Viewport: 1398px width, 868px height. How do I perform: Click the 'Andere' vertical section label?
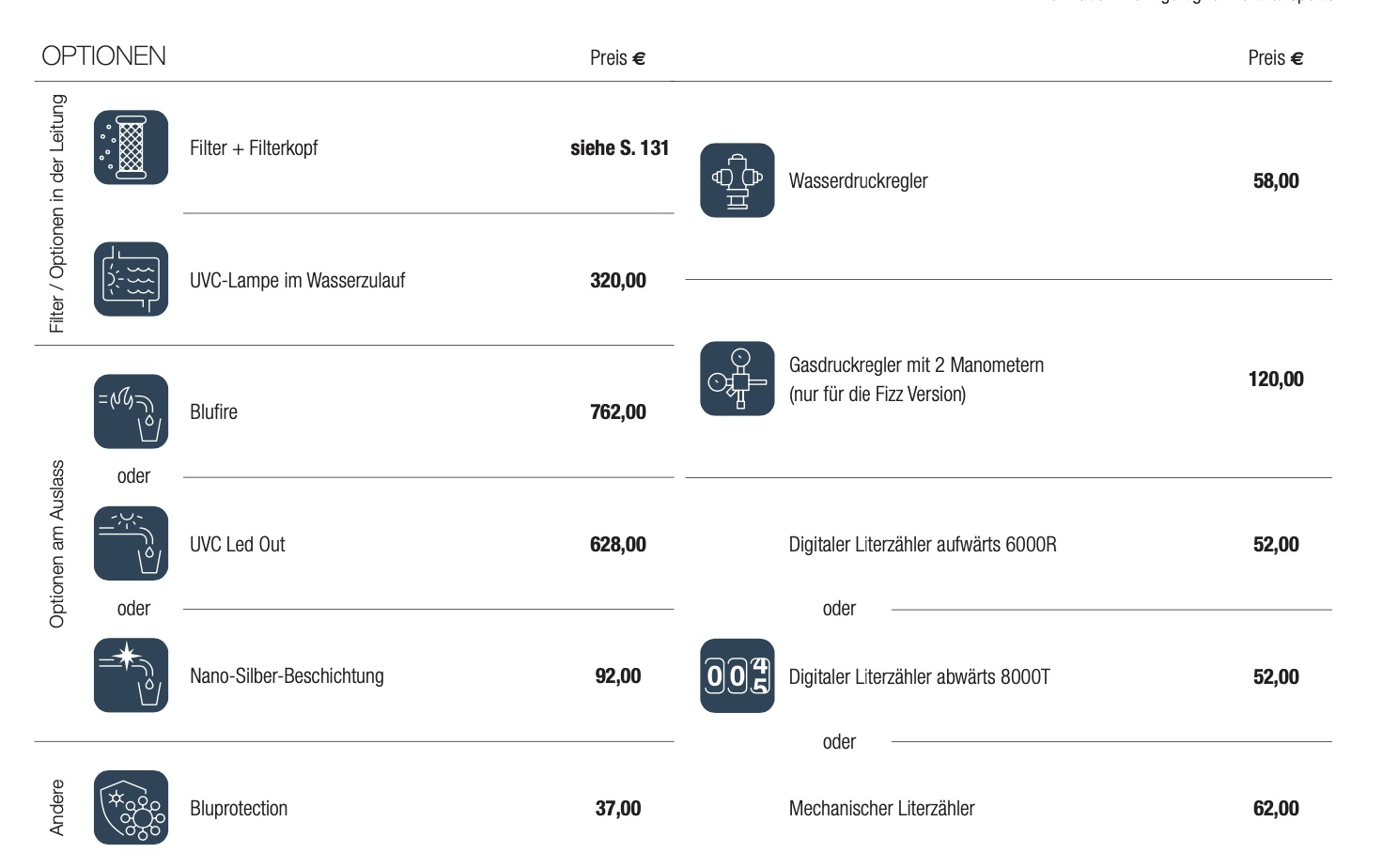(57, 807)
